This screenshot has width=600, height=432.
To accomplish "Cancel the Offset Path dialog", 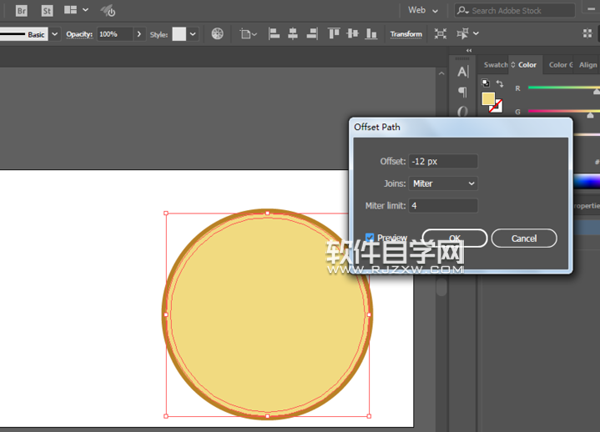I will click(x=525, y=239).
